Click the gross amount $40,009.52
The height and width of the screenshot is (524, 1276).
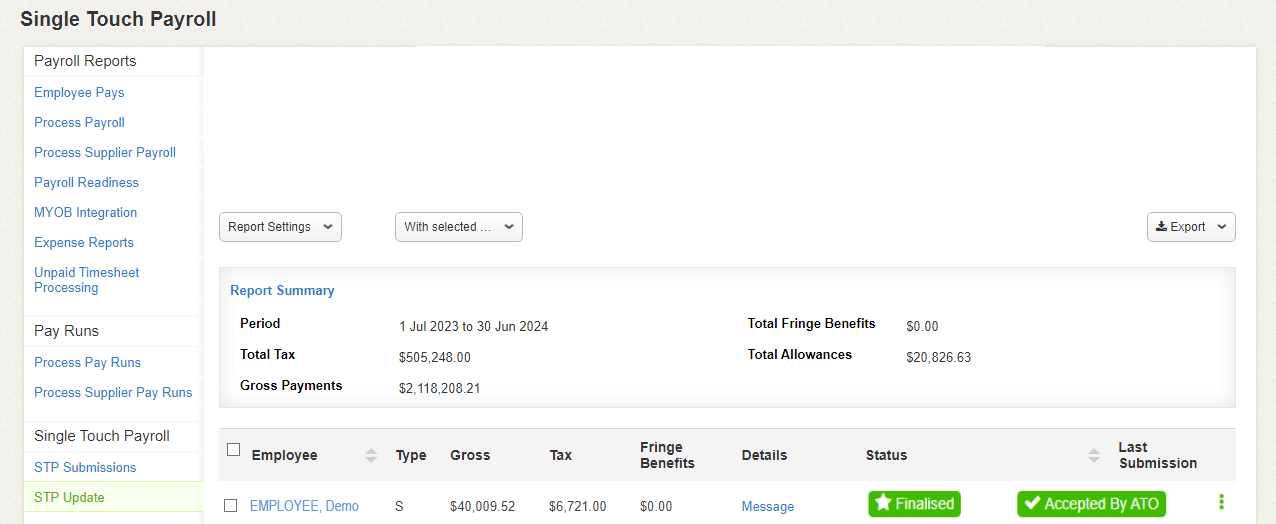coord(483,506)
